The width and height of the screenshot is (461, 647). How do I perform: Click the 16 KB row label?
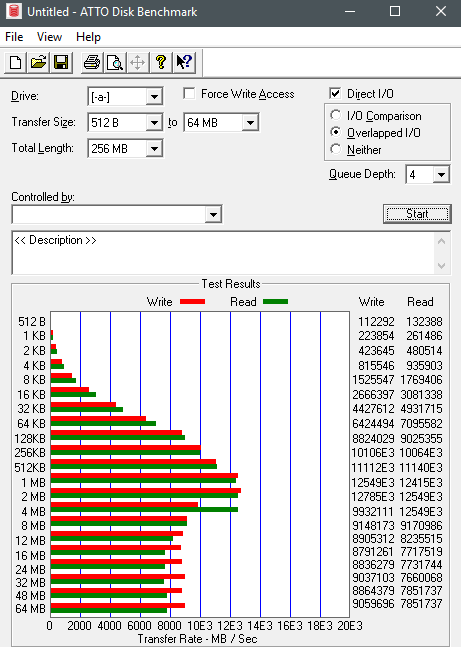click(x=31, y=395)
